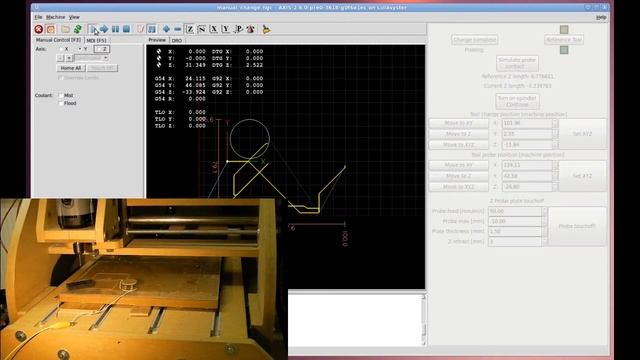Screen dimensions: 640x360
Task: Switch to perspective P view
Action: click(238, 29)
